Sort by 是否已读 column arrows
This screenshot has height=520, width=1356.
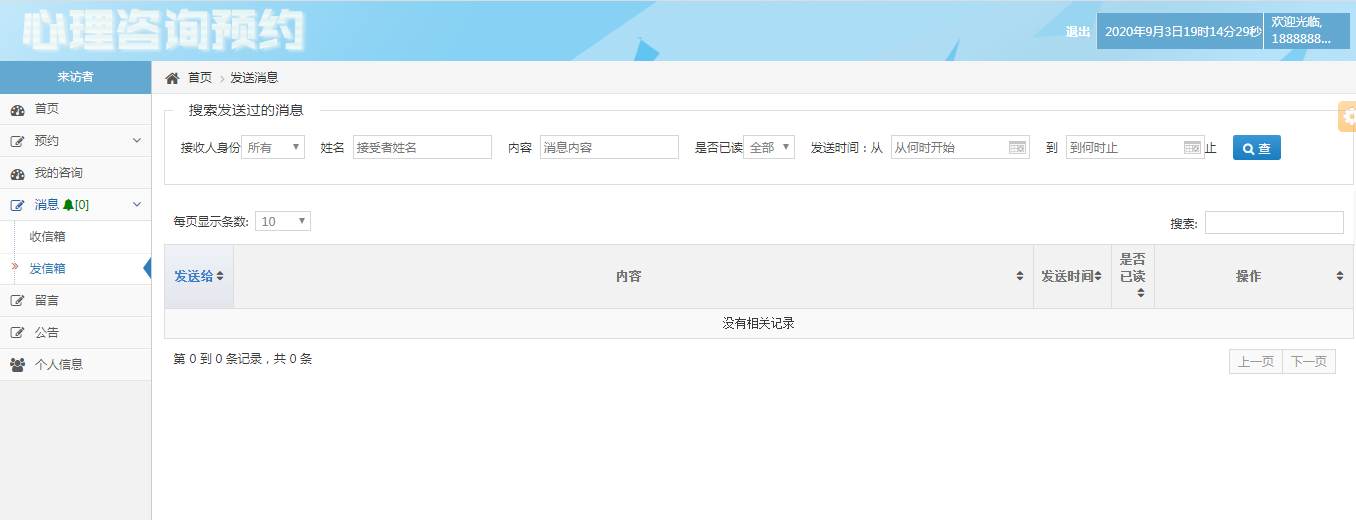1140,293
